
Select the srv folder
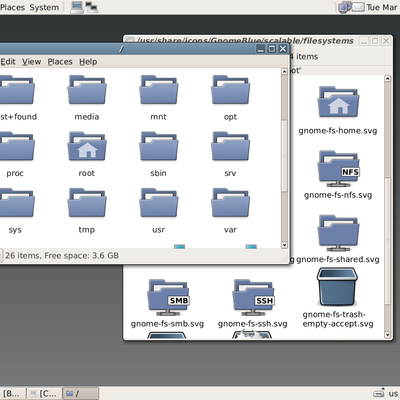(230, 147)
